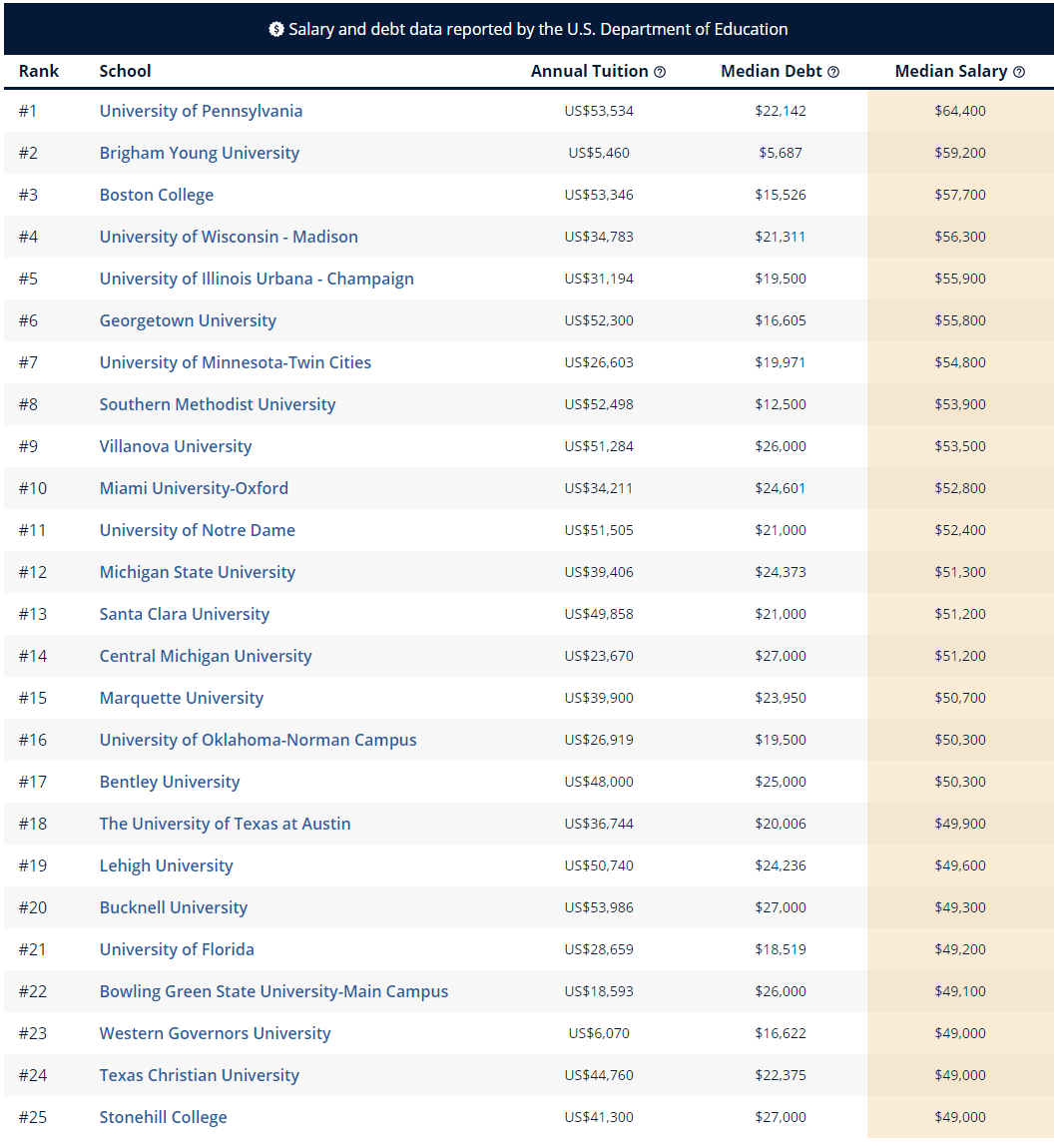Click median salary $57,700

[x=960, y=195]
